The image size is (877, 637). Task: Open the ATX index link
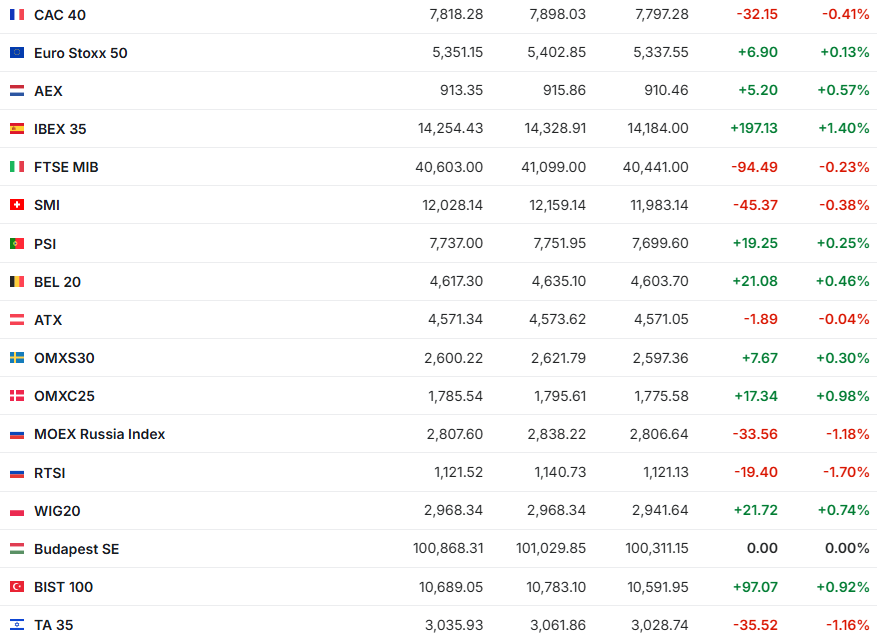click(x=48, y=320)
